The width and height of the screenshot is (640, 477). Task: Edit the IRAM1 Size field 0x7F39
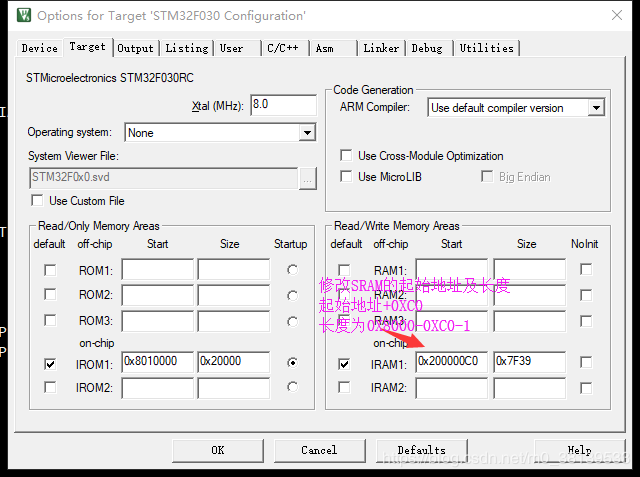[530, 362]
